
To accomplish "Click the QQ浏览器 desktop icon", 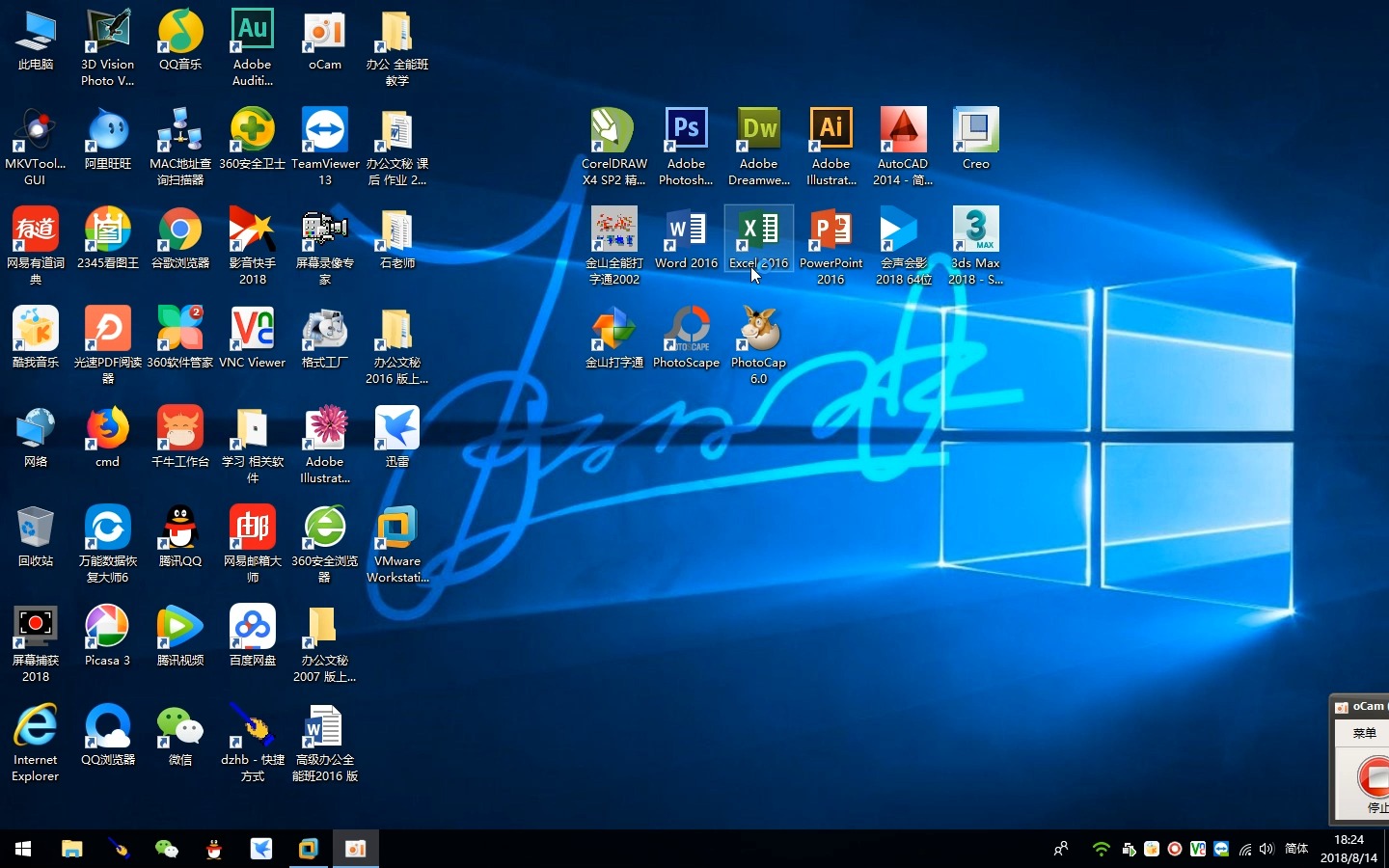I will (x=107, y=736).
